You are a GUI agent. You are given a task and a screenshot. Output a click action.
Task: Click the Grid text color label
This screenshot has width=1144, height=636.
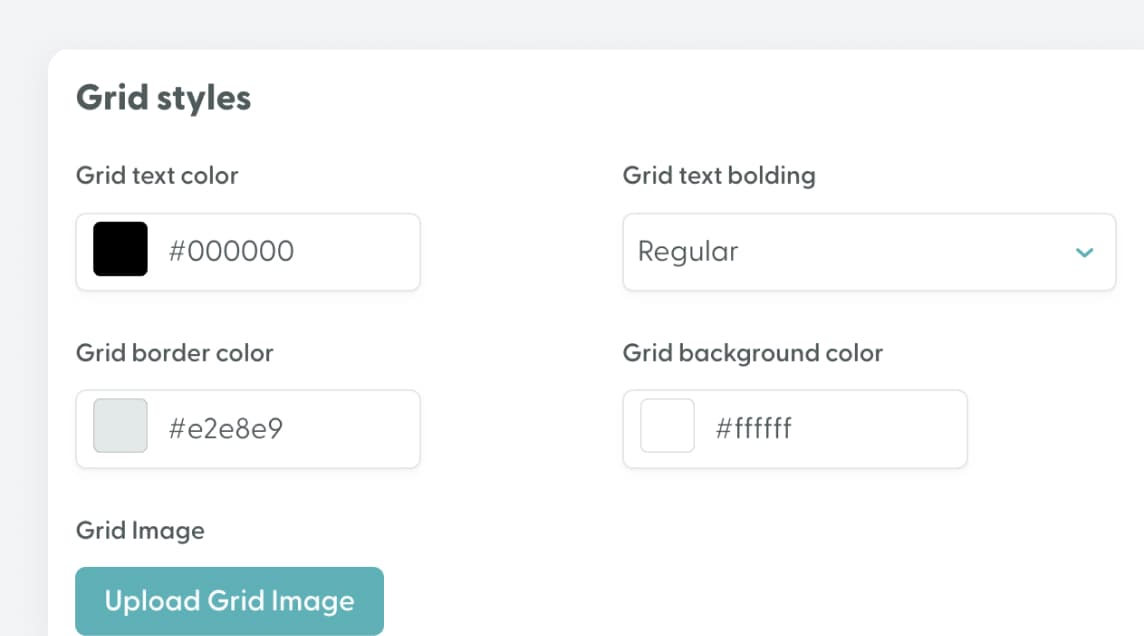[x=156, y=175]
